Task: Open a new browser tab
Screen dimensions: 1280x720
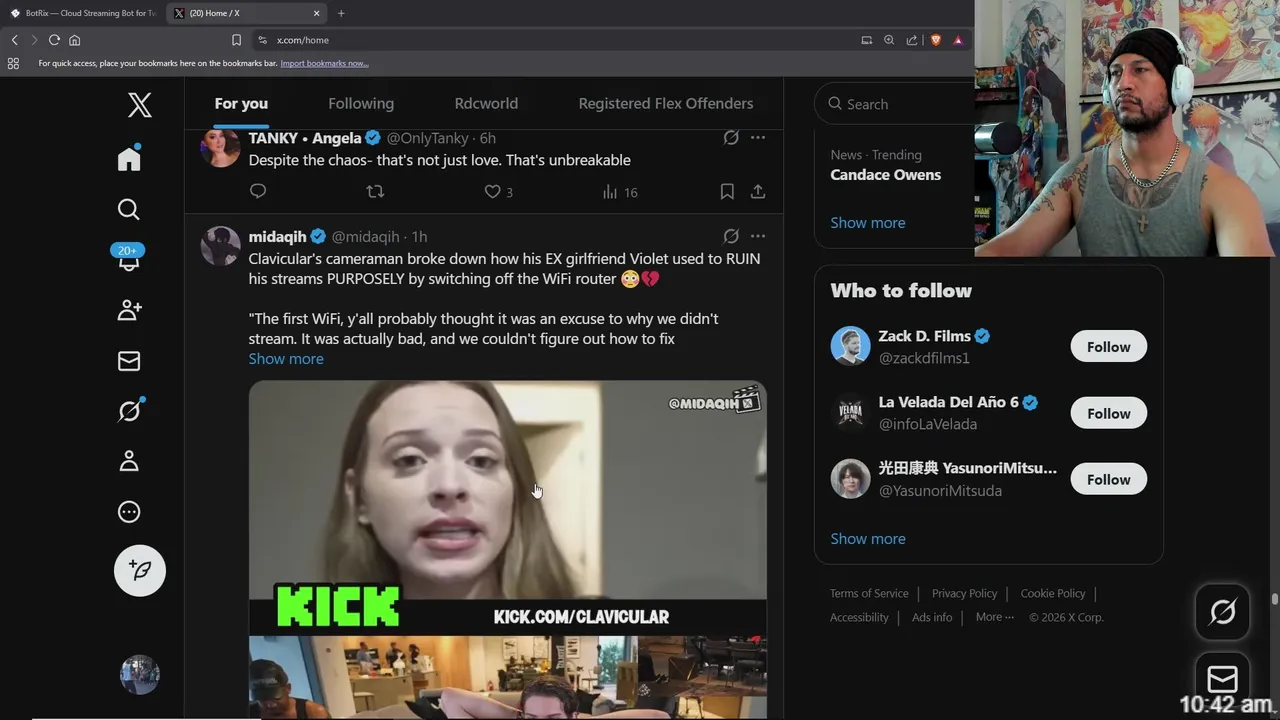Action: coord(341,13)
